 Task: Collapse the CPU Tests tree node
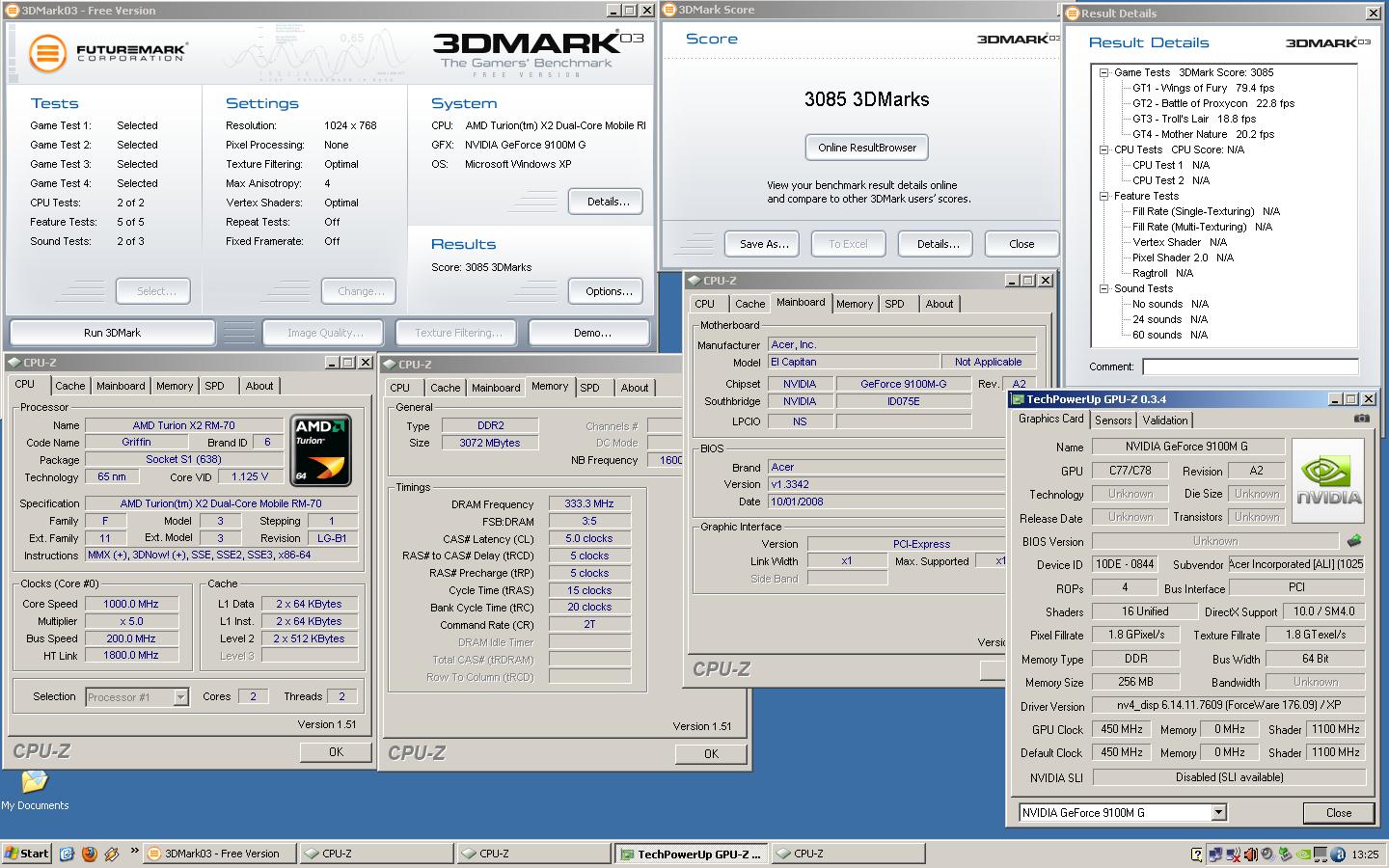[1104, 149]
